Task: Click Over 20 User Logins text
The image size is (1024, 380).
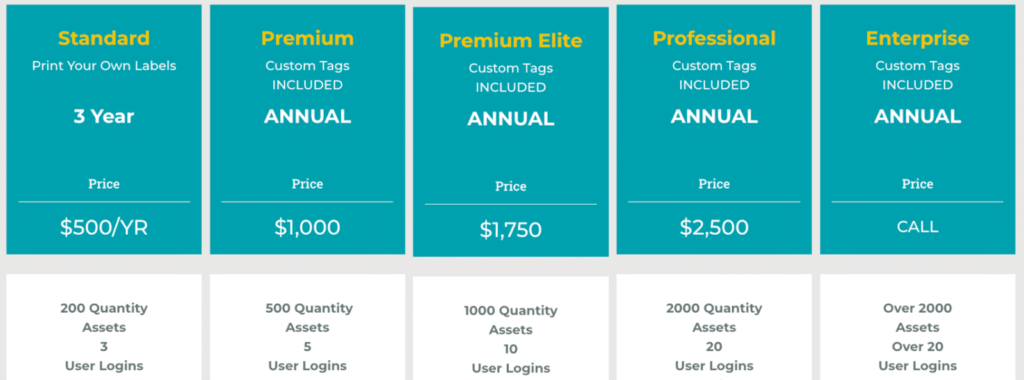Action: (918, 356)
